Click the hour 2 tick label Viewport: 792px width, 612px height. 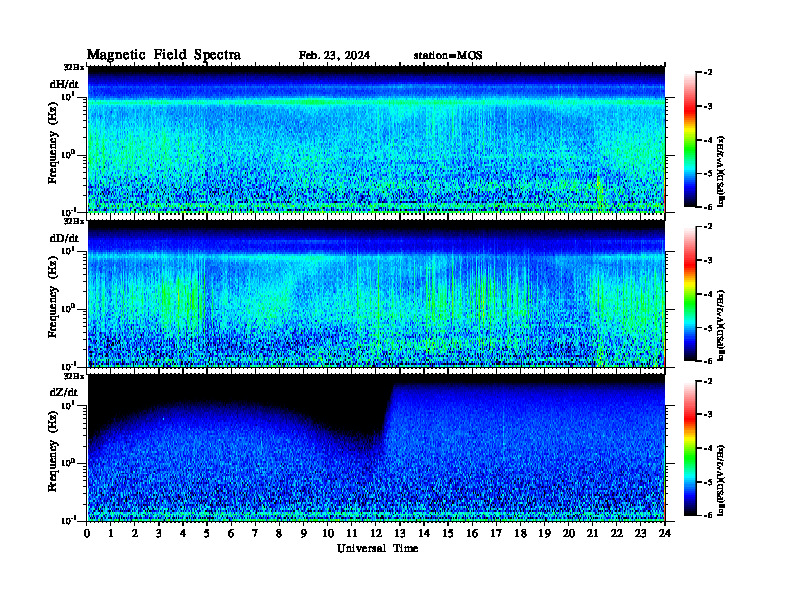point(135,533)
